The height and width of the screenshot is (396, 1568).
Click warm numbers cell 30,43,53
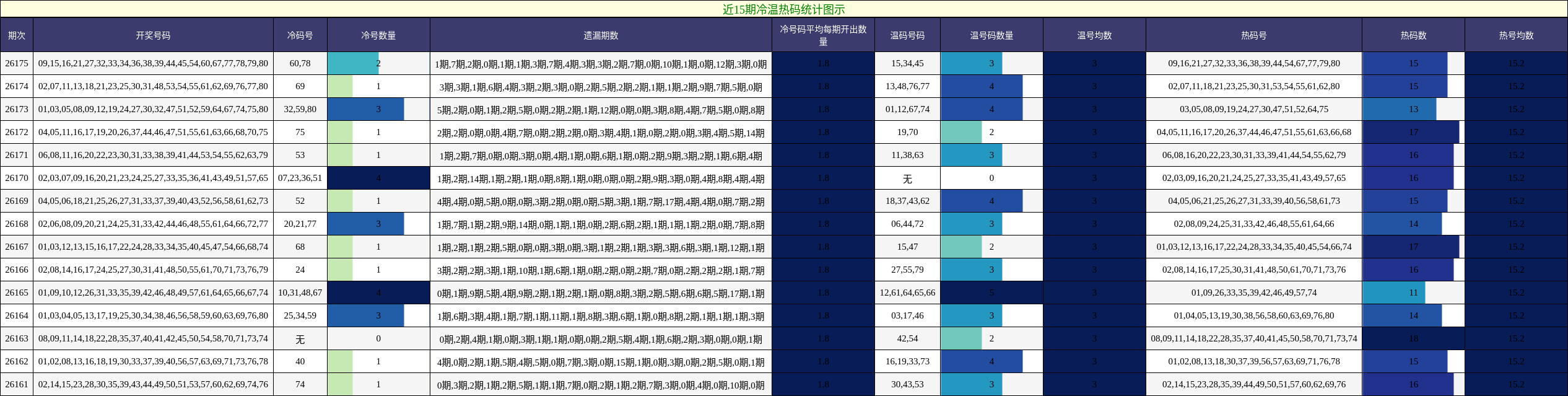tap(907, 384)
